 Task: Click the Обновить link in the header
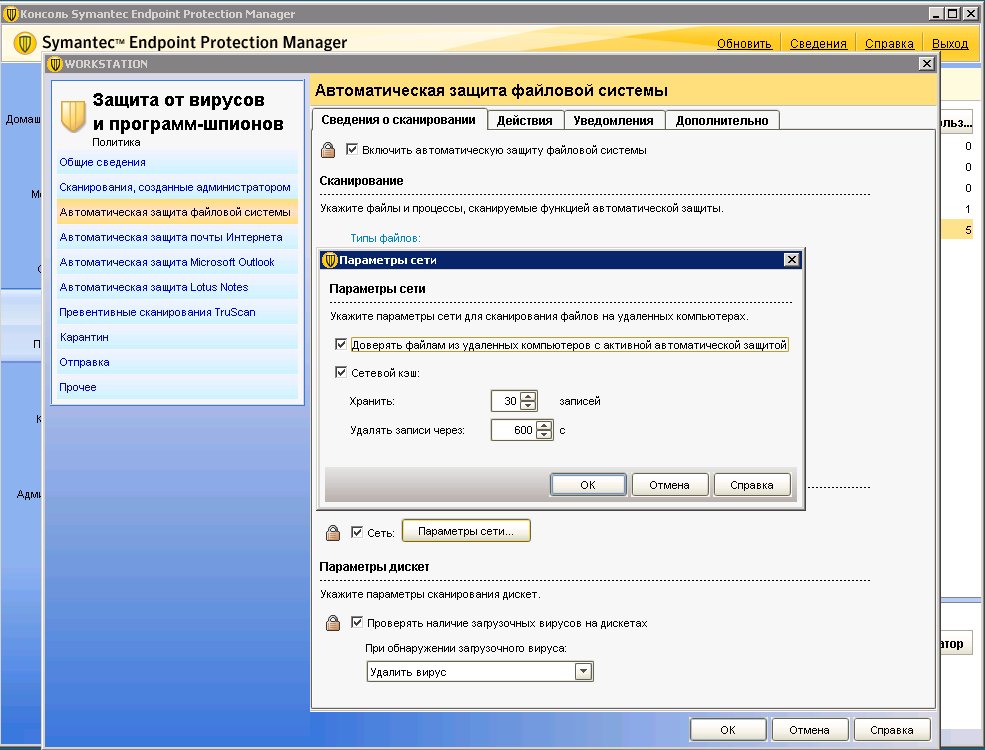744,43
